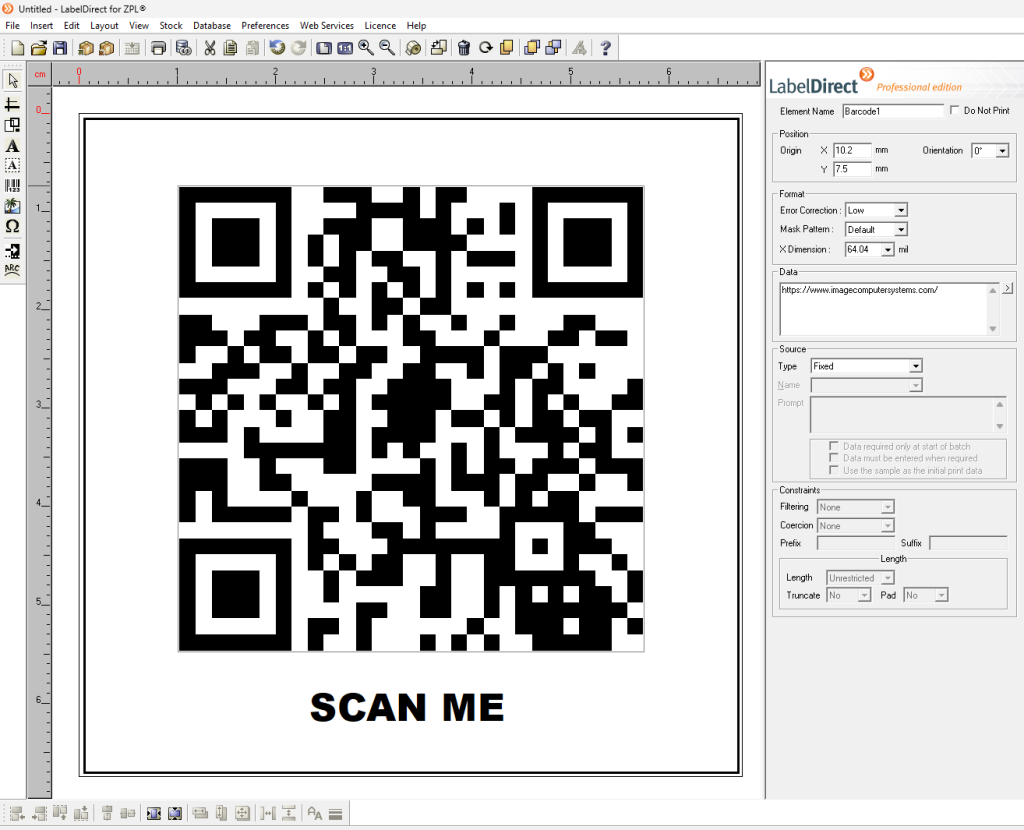Open the Licence menu
This screenshot has height=830, width=1024.
click(x=380, y=25)
